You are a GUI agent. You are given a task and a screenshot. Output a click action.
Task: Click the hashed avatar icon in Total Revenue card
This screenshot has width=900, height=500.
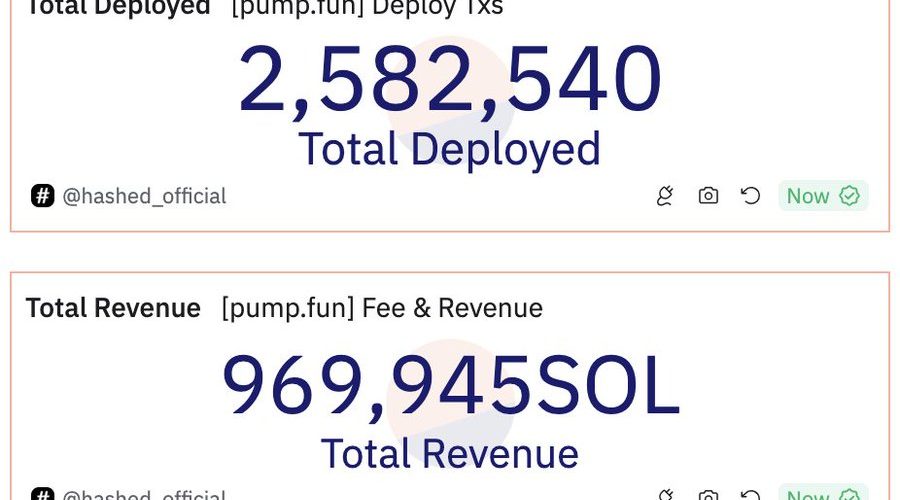[x=42, y=495]
